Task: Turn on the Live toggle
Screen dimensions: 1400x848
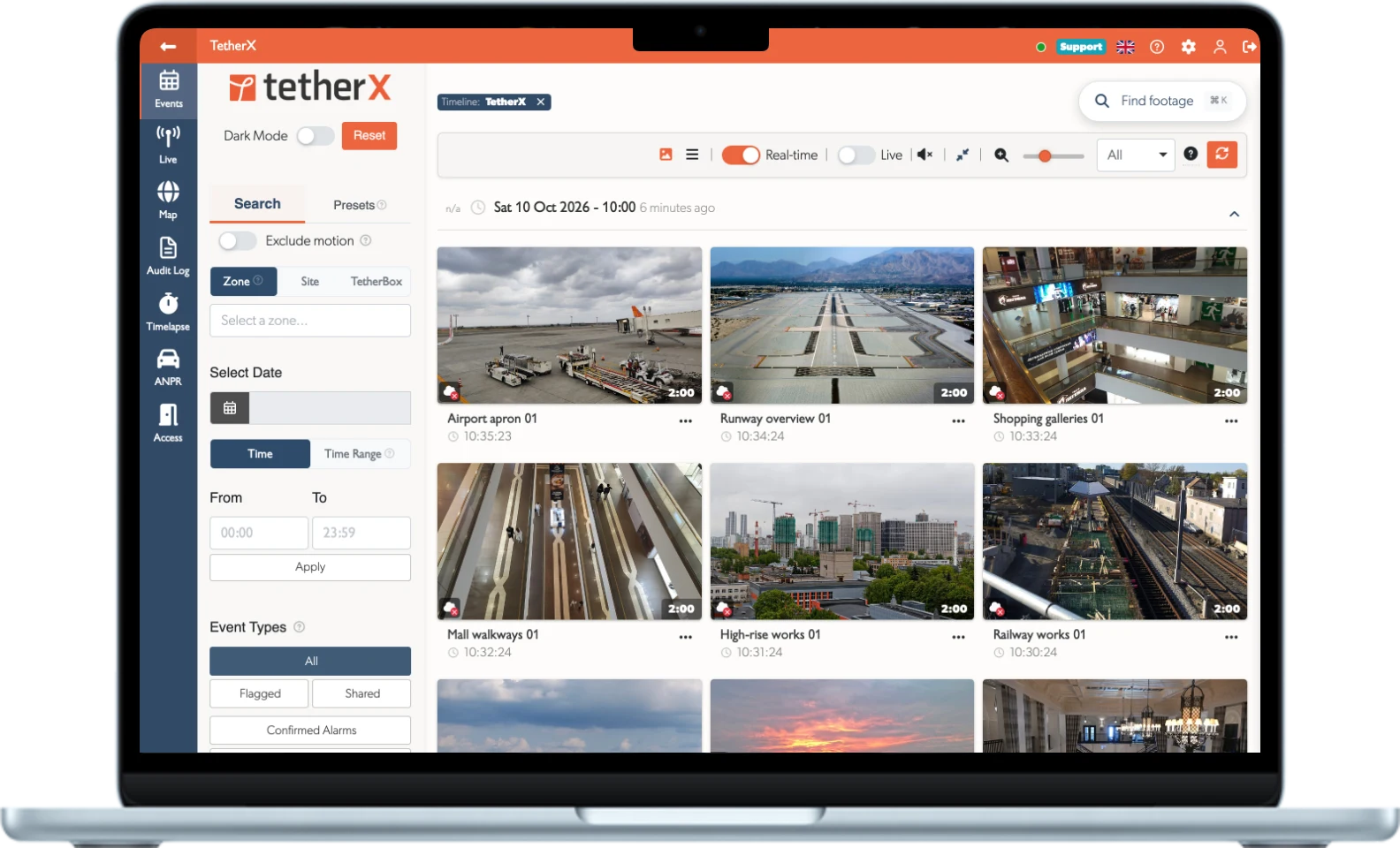Action: 856,155
